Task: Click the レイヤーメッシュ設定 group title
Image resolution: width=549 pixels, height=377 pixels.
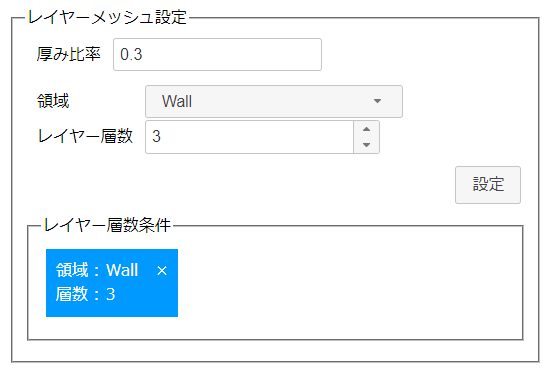Action: [107, 17]
